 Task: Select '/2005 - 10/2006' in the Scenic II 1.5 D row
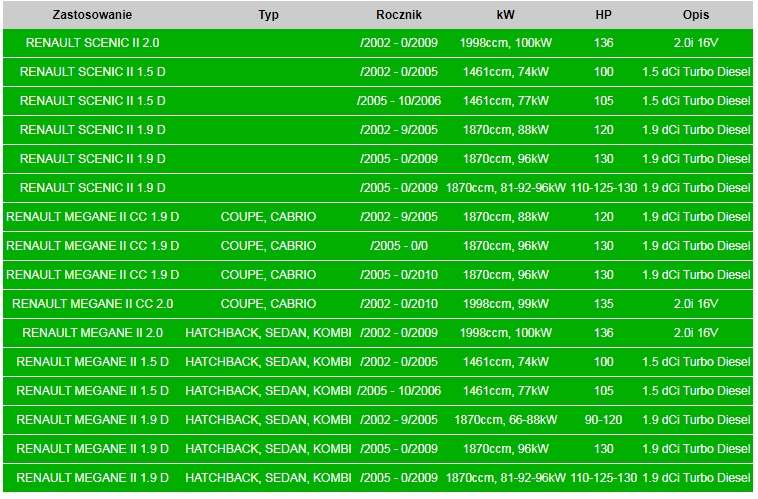(x=399, y=101)
